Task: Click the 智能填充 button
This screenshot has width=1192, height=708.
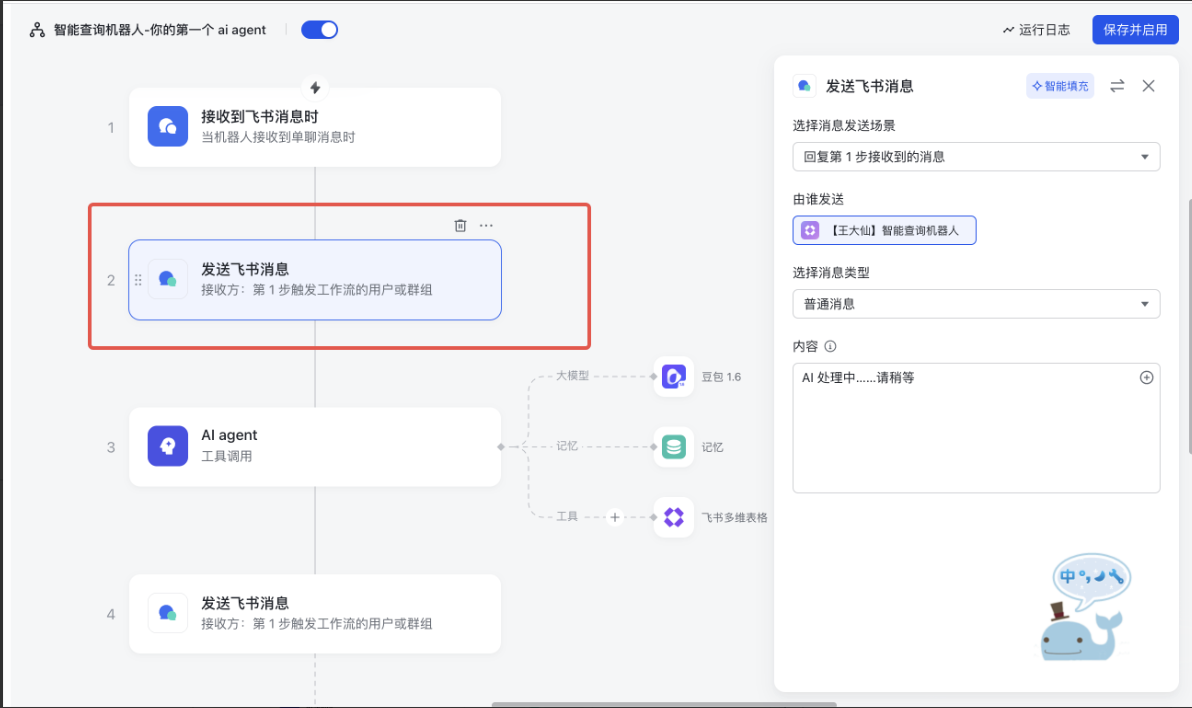Action: point(1060,86)
